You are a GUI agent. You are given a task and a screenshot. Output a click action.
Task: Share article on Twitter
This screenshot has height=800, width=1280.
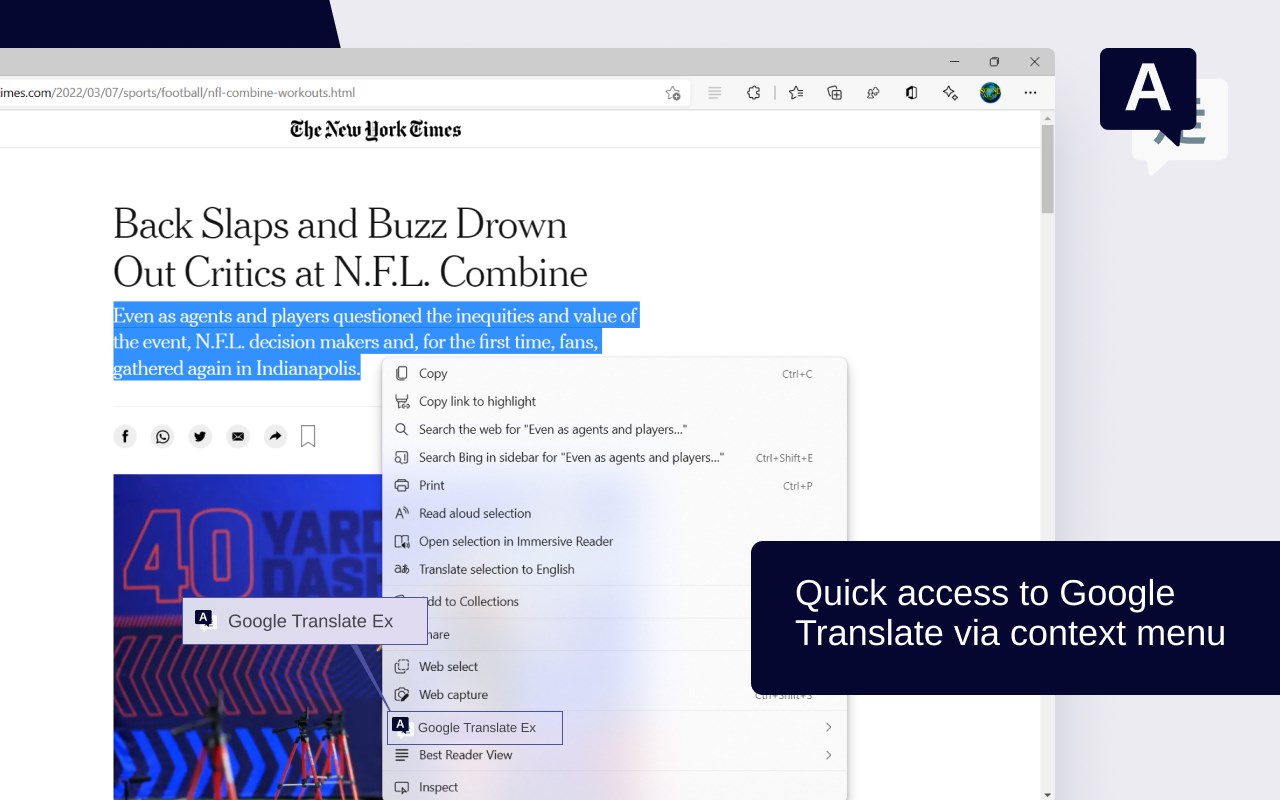click(200, 436)
